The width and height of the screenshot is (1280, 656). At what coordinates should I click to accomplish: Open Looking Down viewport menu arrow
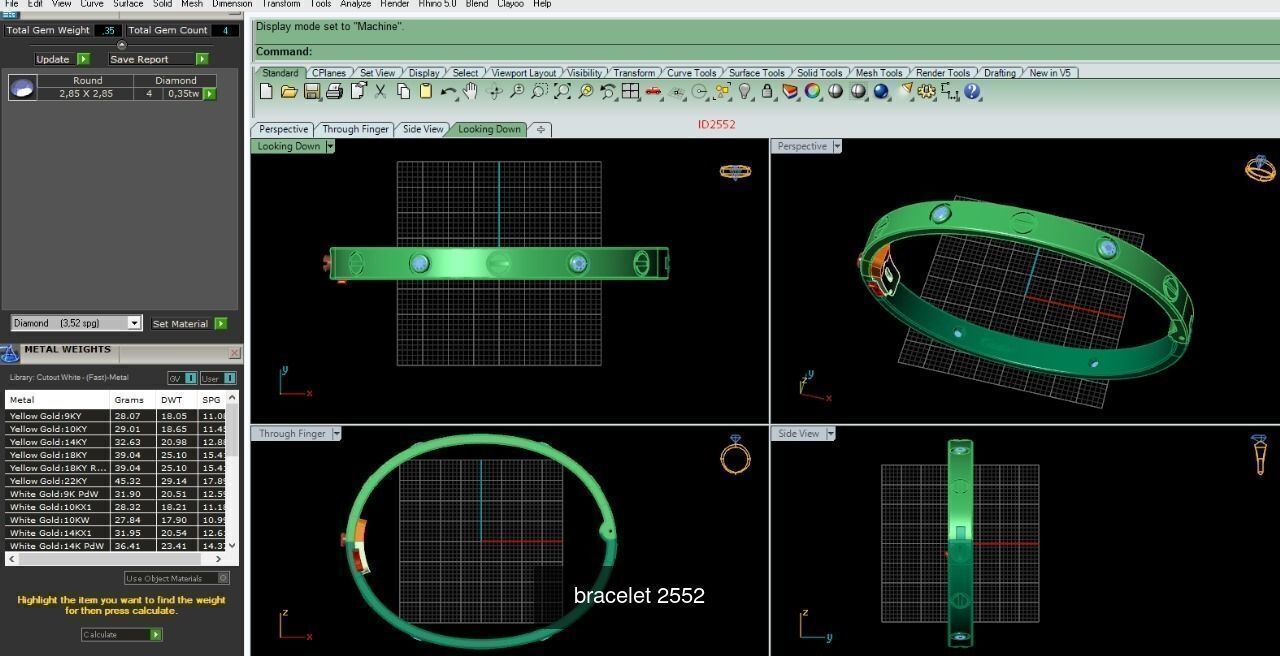pyautogui.click(x=330, y=146)
